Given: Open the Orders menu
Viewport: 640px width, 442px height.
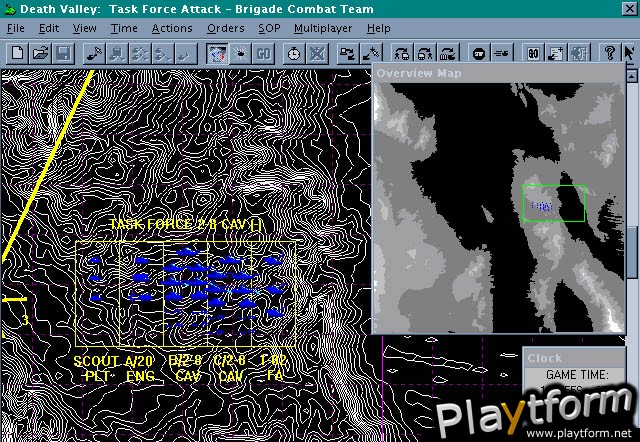Looking at the screenshot, I should 226,28.
